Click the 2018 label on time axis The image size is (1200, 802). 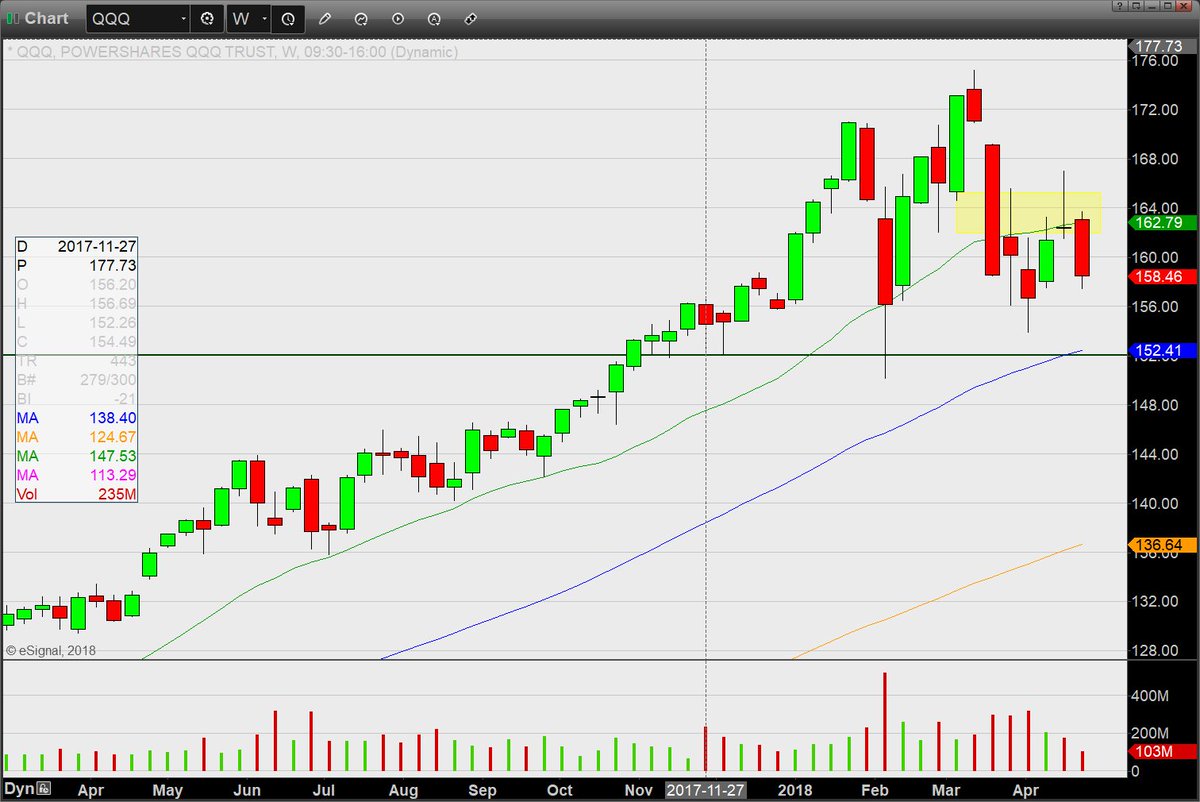(795, 790)
